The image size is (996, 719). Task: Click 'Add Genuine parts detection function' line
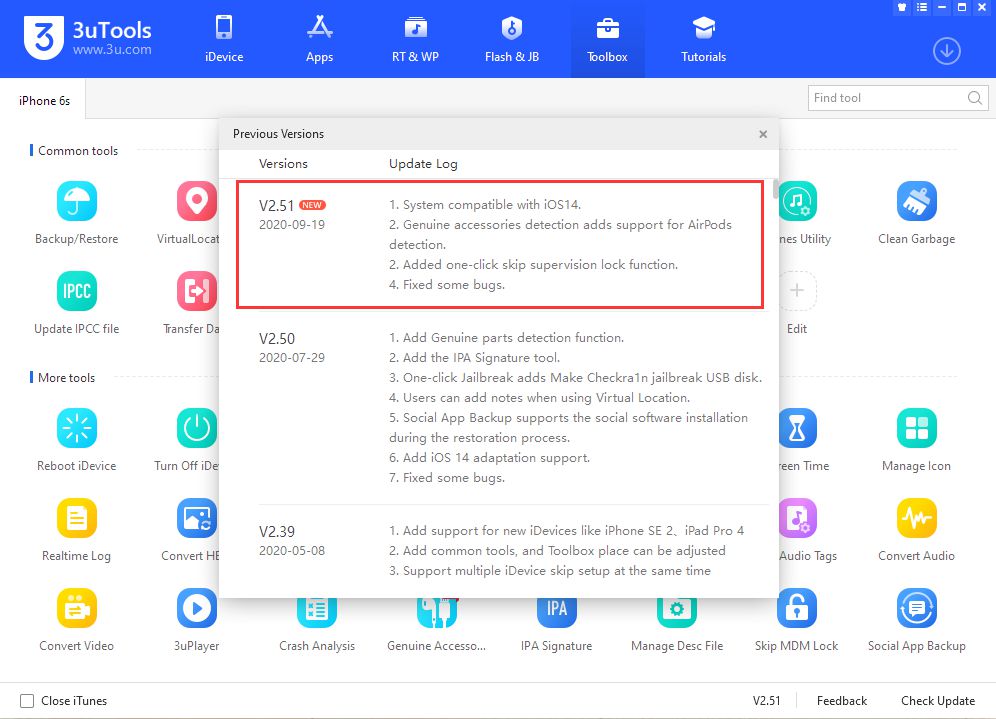[x=506, y=337]
